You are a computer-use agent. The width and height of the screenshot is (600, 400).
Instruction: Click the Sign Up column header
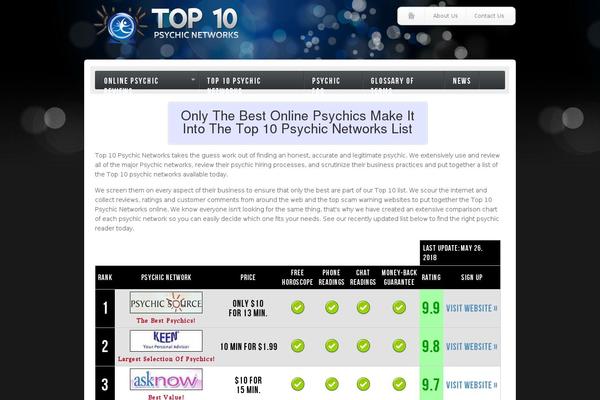click(471, 277)
